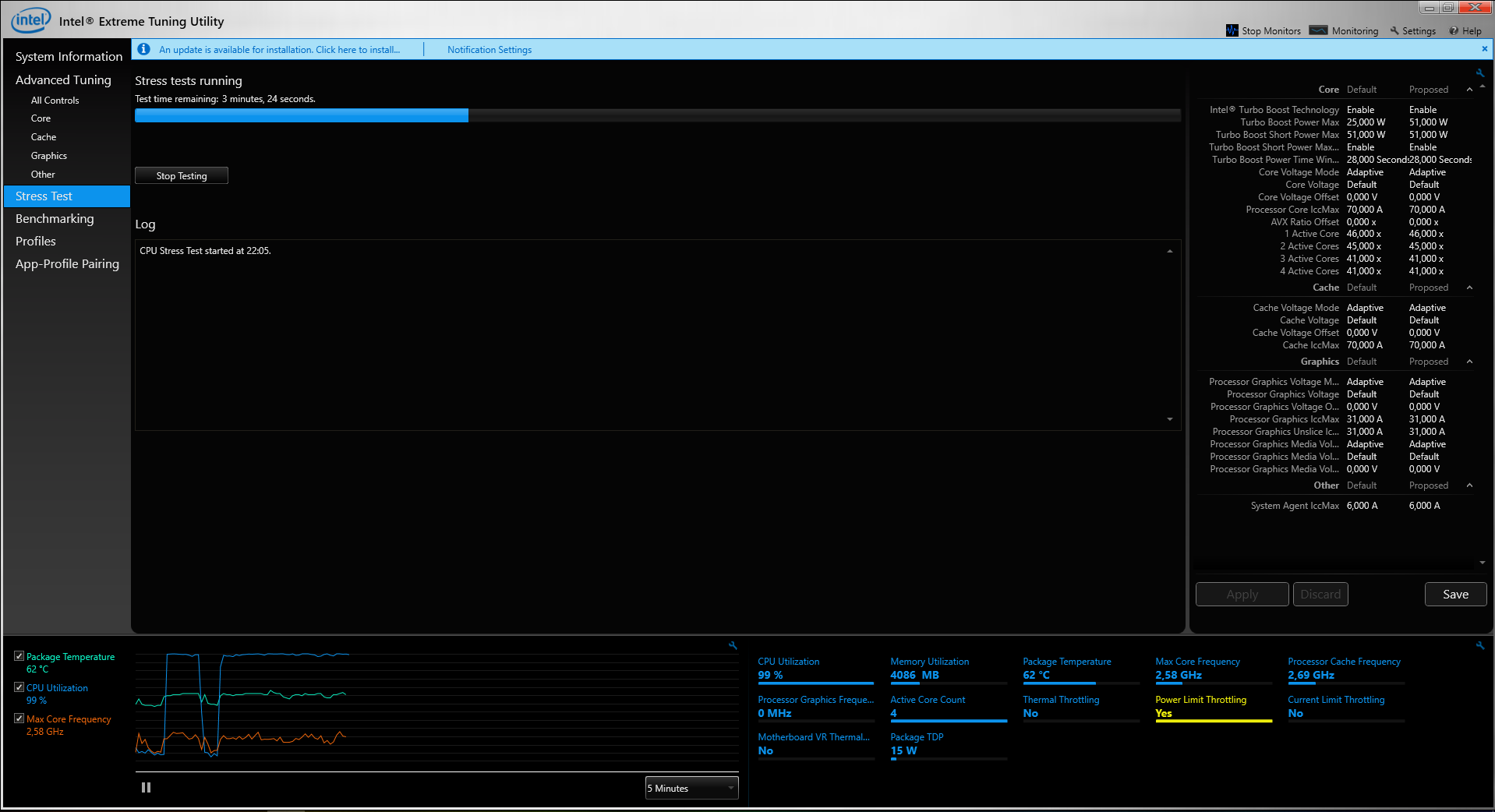Viewport: 1495px width, 812px height.
Task: Collapse the Core settings section
Action: [x=1469, y=90]
